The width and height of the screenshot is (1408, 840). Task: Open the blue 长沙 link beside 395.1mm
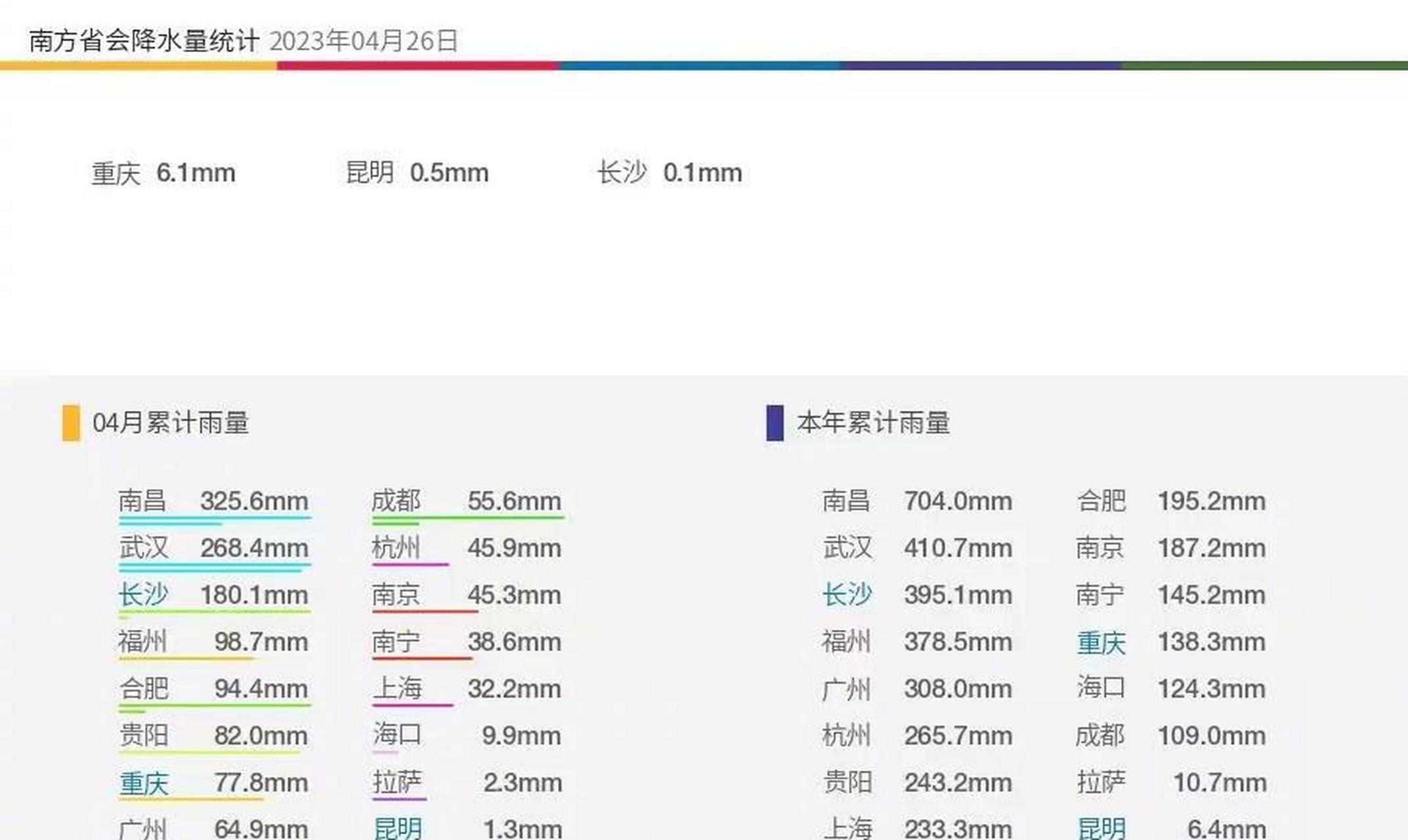point(847,595)
